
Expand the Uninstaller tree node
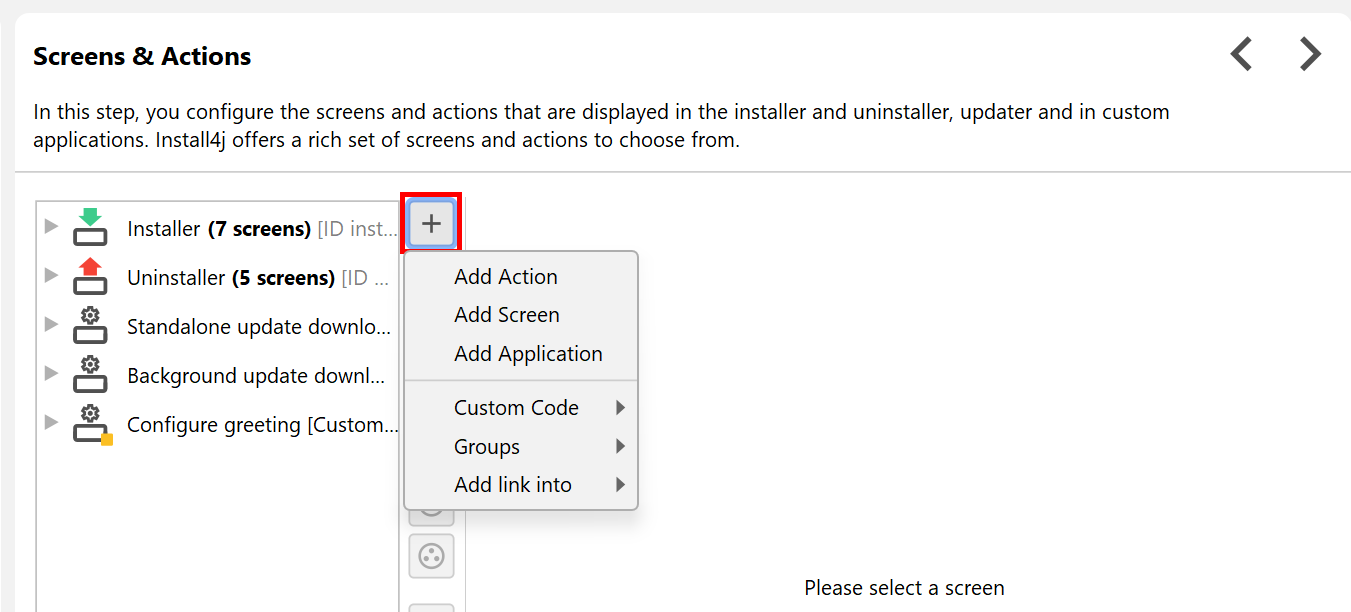click(52, 275)
